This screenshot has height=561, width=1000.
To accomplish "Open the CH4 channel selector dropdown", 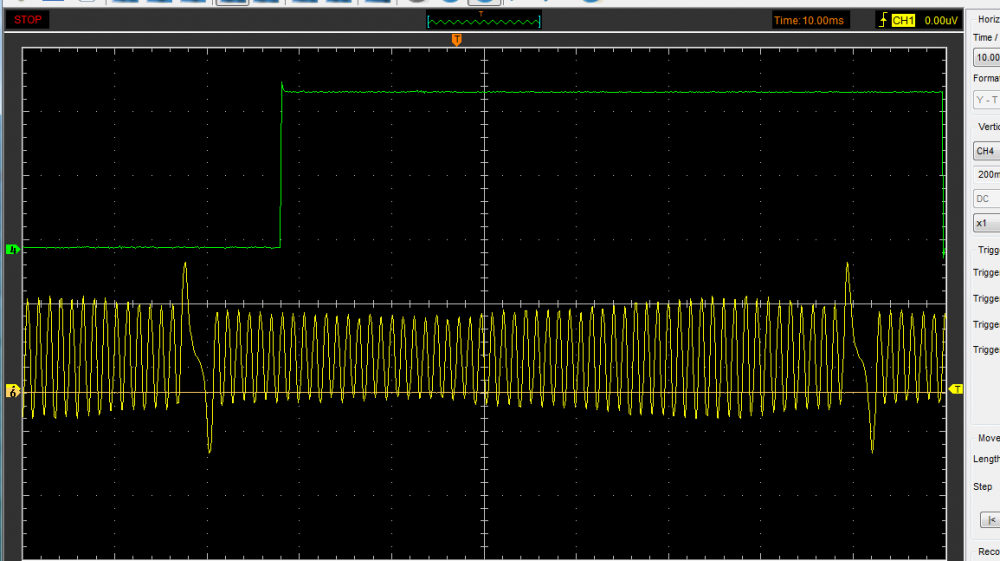I will 986,151.
